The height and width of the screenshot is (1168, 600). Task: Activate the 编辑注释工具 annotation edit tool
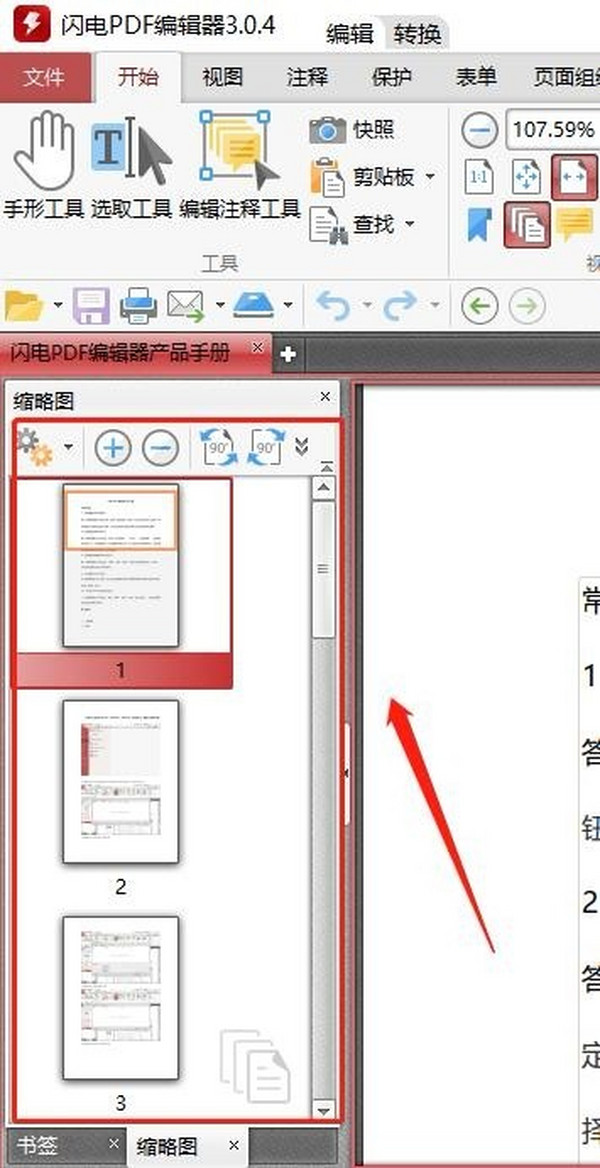pyautogui.click(x=240, y=164)
